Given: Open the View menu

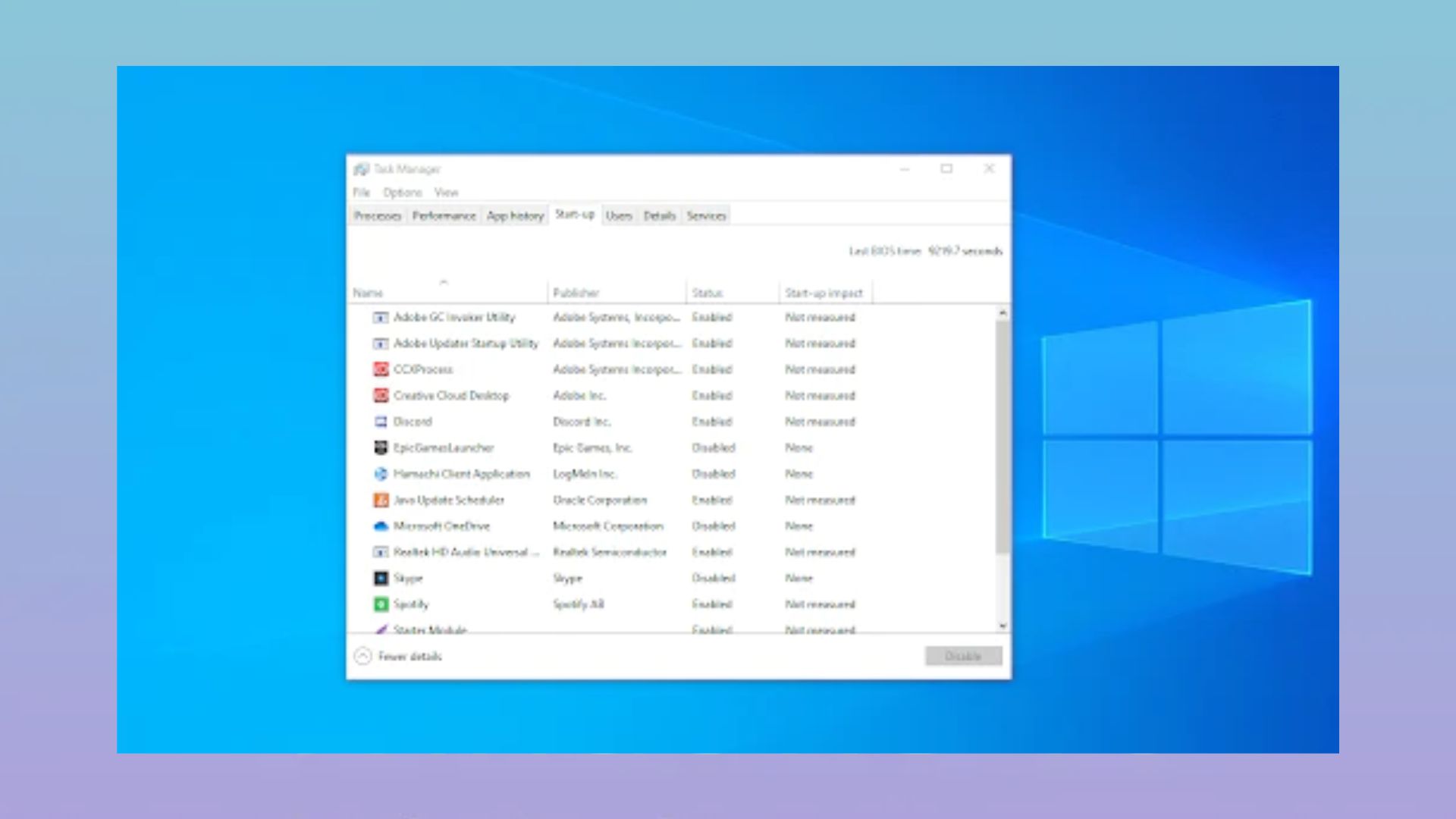Looking at the screenshot, I should pyautogui.click(x=447, y=193).
